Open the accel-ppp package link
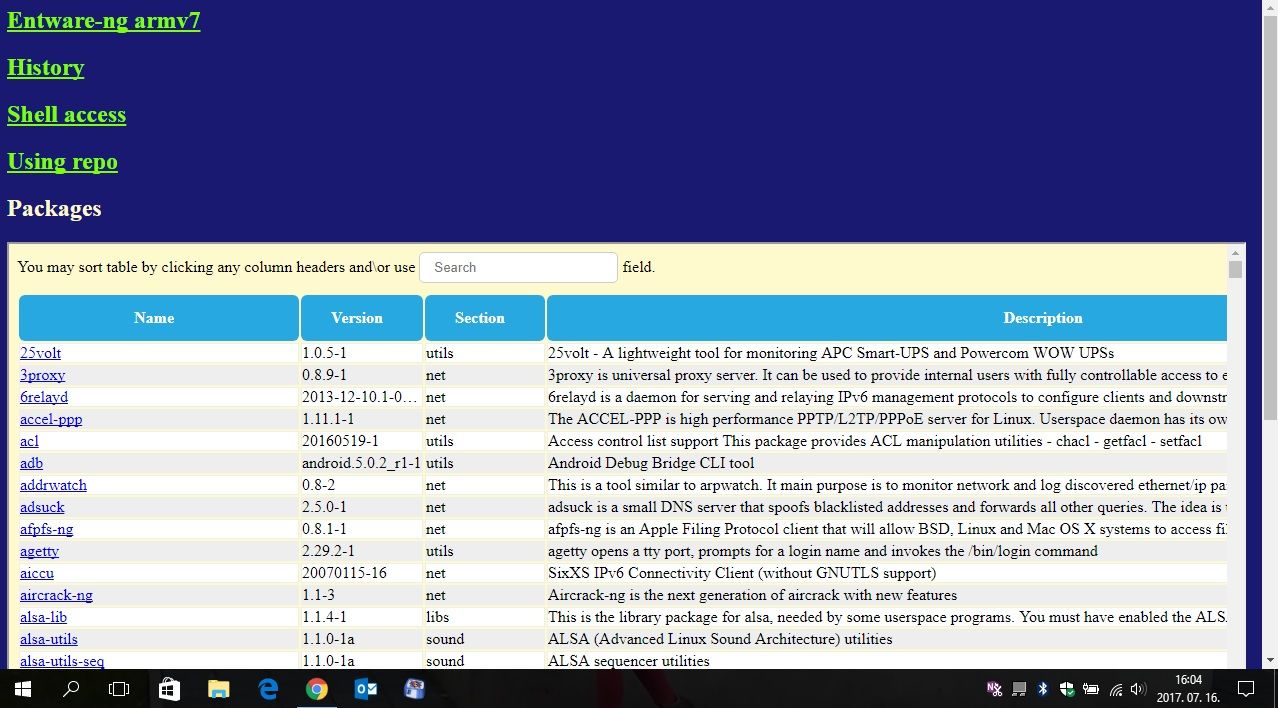The image size is (1278, 708). (x=51, y=419)
